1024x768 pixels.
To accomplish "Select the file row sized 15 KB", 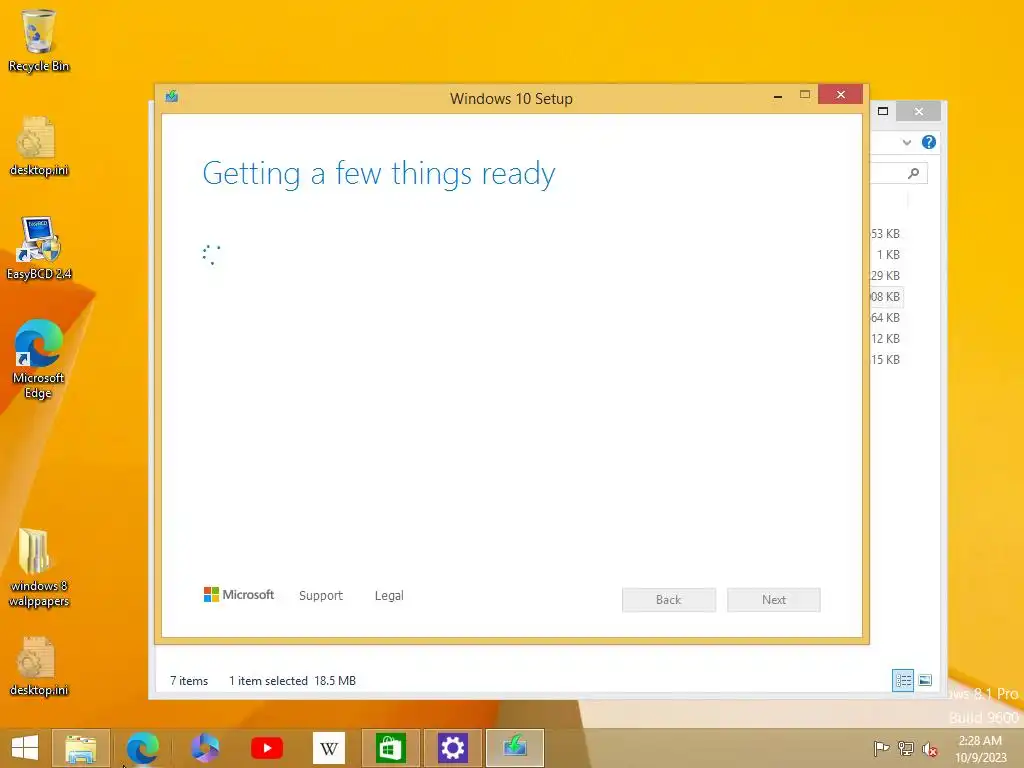I will click(x=886, y=359).
